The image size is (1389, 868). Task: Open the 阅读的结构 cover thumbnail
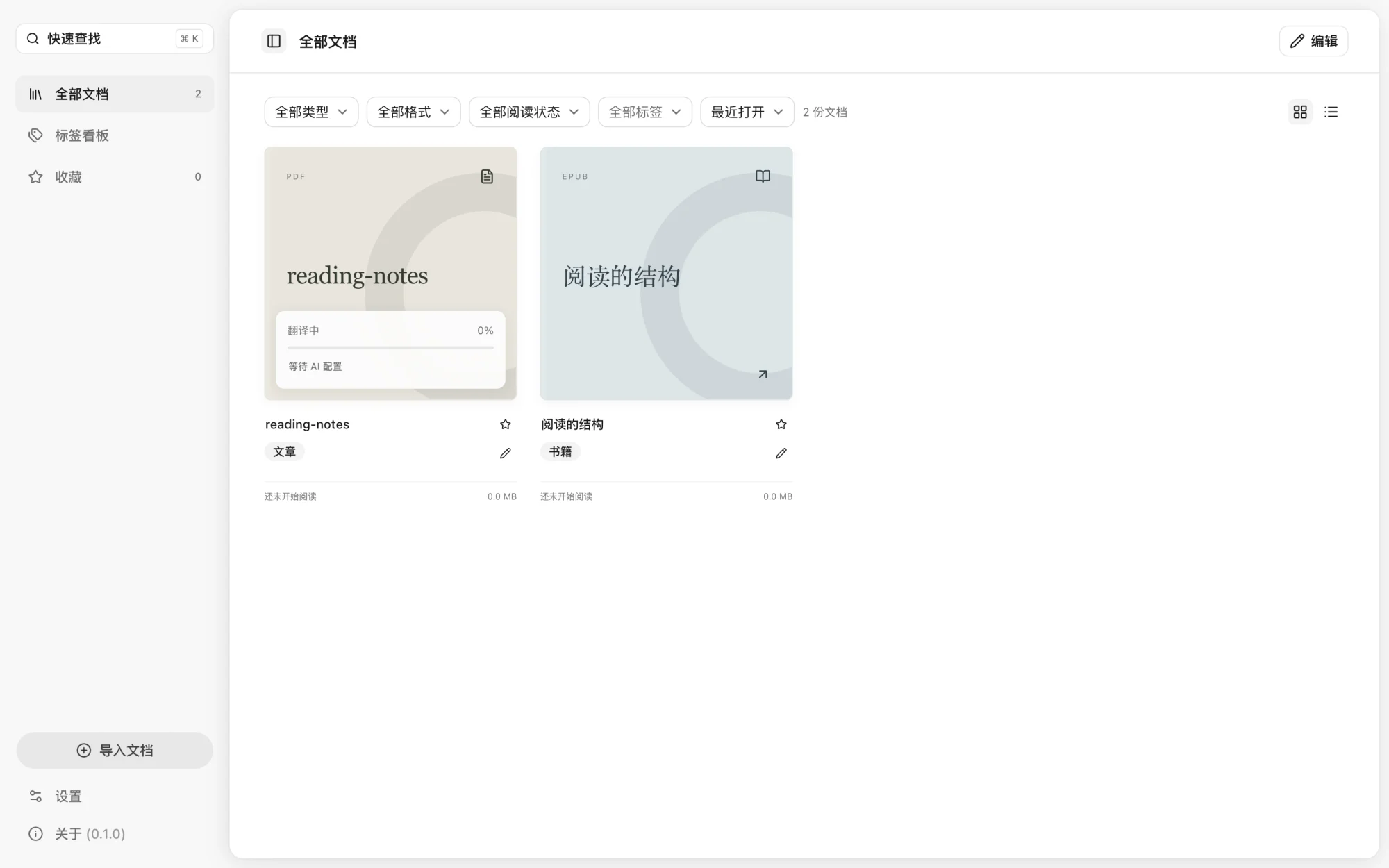tap(666, 273)
